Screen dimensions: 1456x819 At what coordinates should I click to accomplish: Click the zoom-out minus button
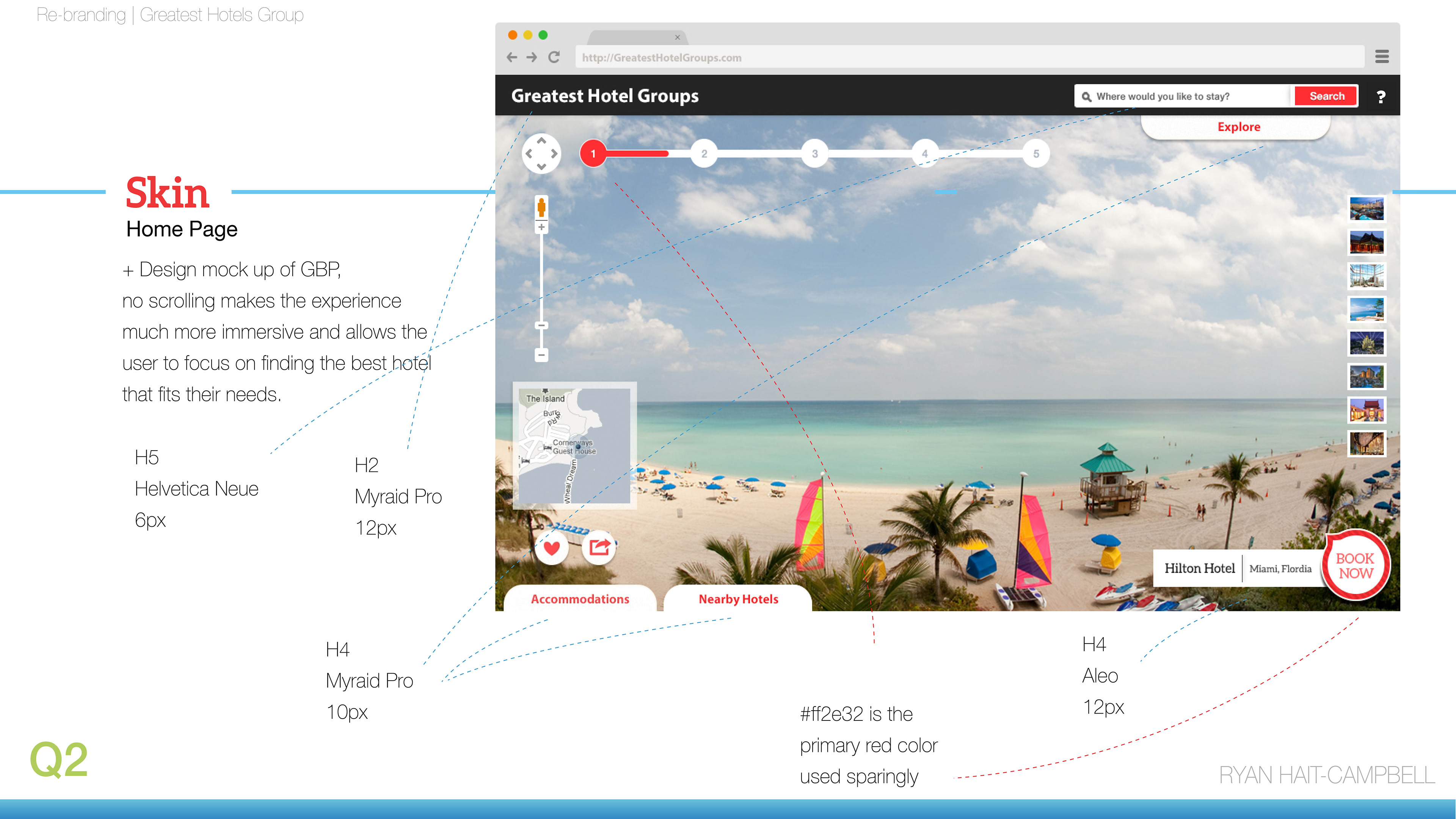[x=541, y=355]
